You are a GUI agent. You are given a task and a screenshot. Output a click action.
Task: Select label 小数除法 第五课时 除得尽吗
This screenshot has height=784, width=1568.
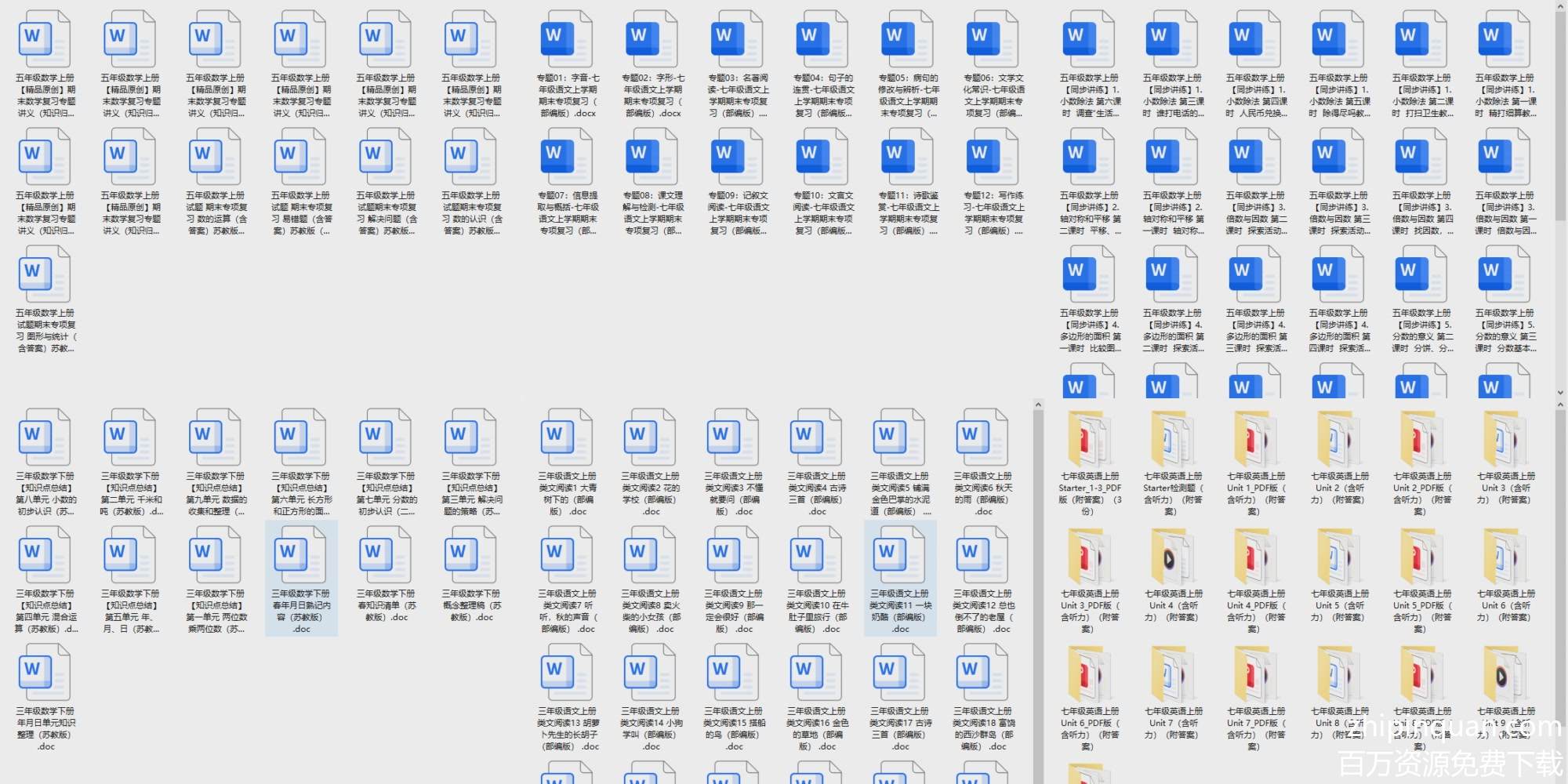(1338, 96)
